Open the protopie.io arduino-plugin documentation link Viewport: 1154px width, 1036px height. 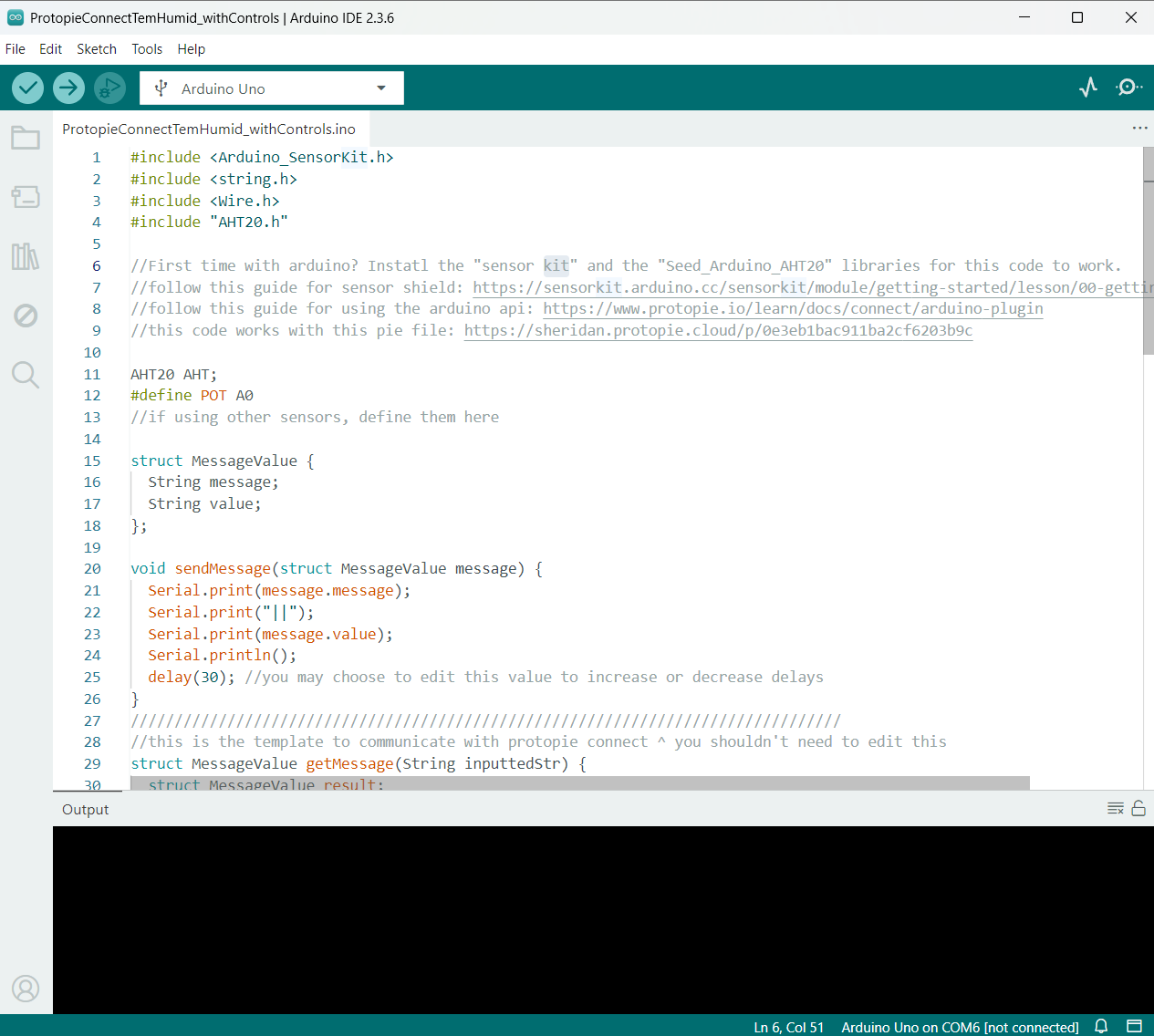(x=792, y=308)
